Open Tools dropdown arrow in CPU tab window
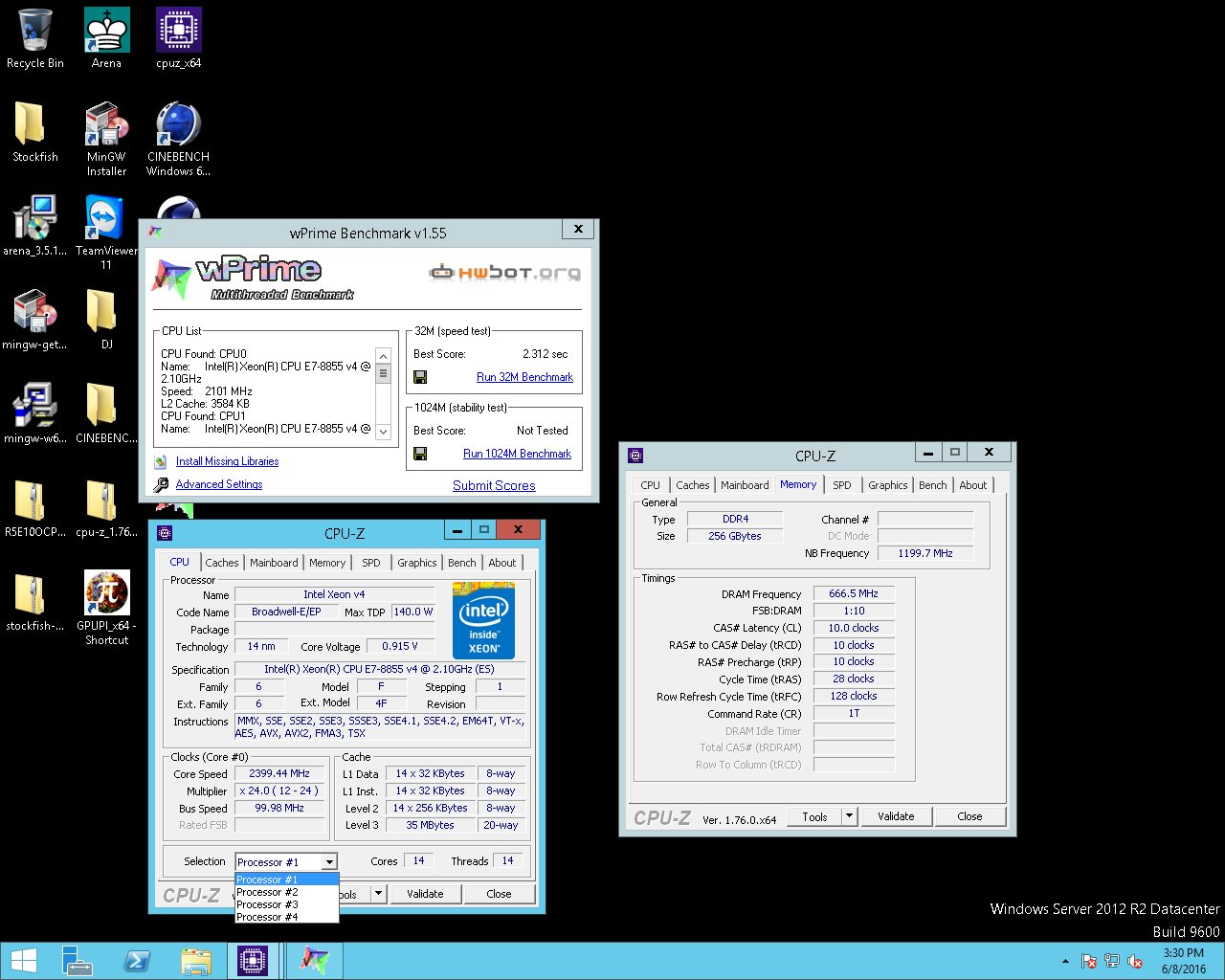Viewport: 1225px width, 980px height. pos(379,894)
